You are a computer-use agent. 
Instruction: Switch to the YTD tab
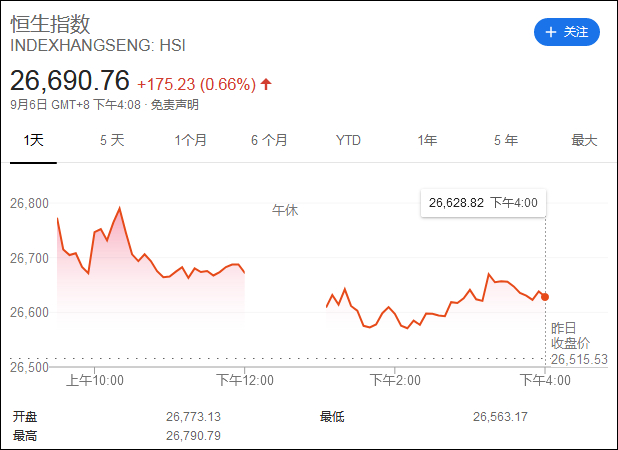click(348, 141)
